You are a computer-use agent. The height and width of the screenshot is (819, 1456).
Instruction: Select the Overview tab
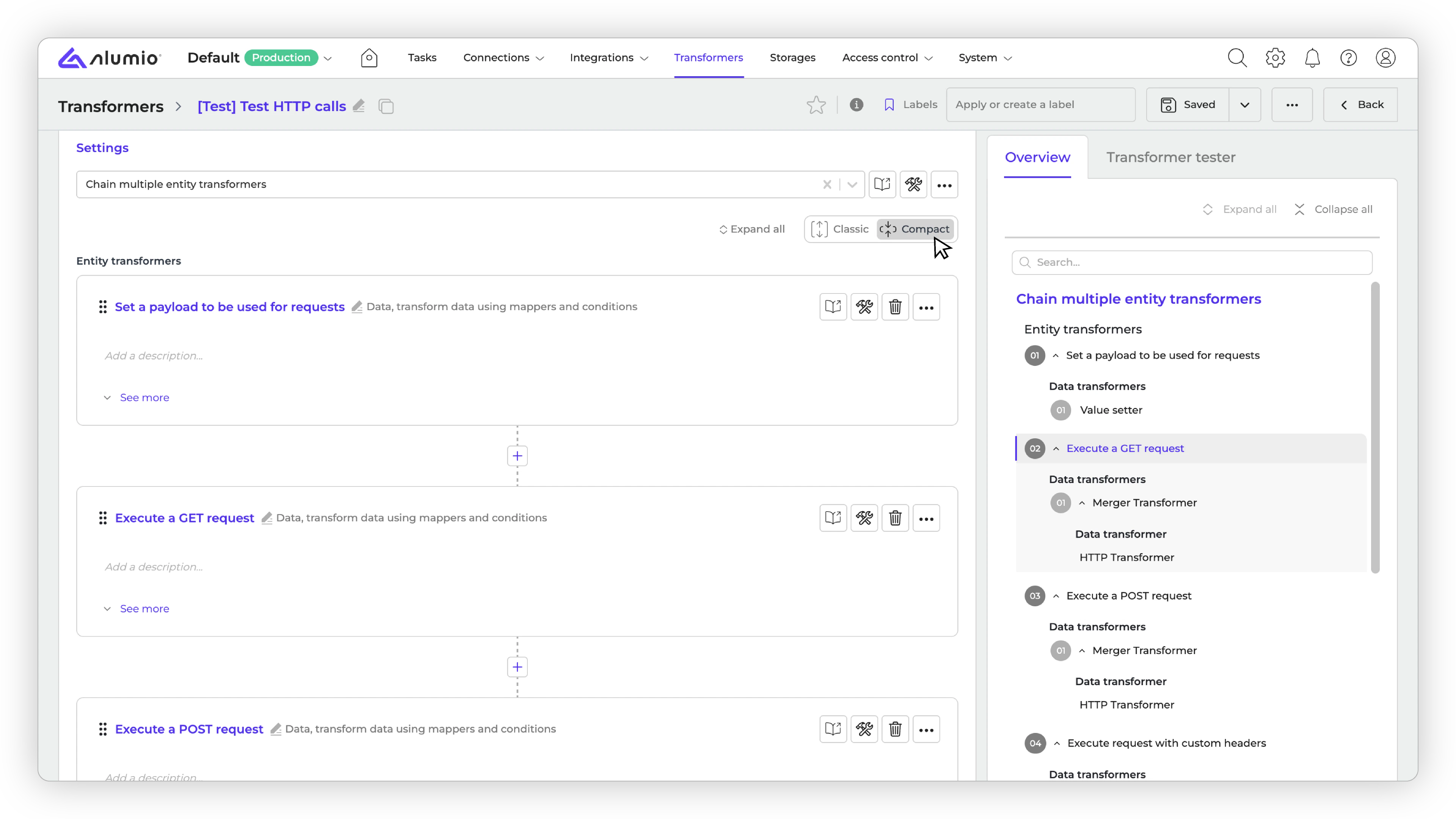coord(1037,157)
